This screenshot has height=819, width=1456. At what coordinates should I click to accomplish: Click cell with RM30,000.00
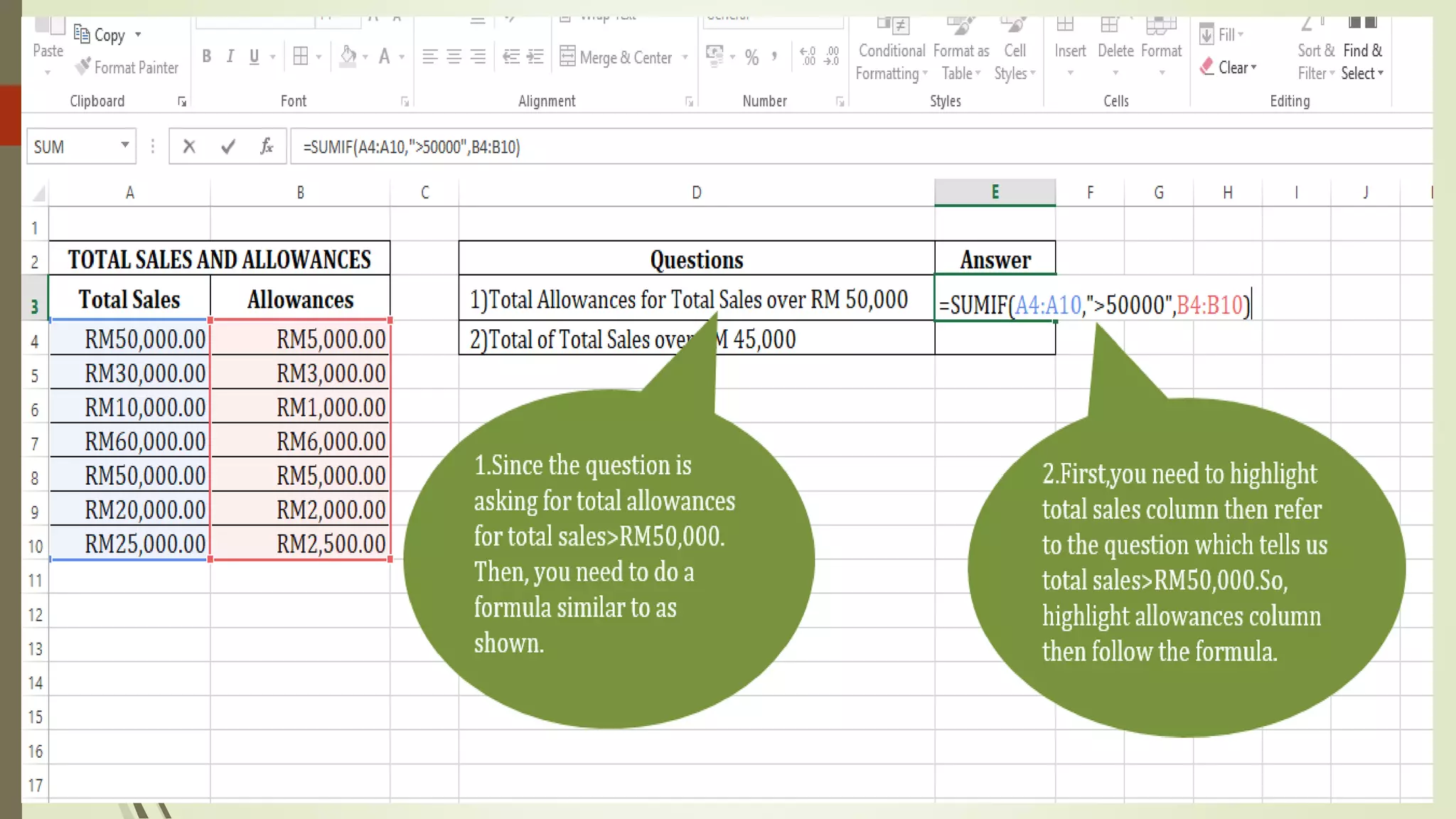(x=130, y=373)
